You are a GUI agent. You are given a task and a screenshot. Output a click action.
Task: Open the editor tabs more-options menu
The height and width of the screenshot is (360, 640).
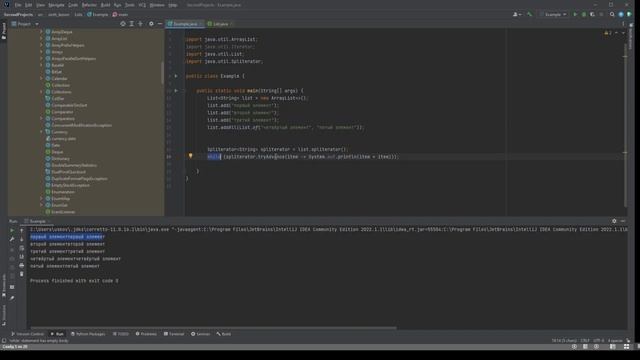coord(623,24)
